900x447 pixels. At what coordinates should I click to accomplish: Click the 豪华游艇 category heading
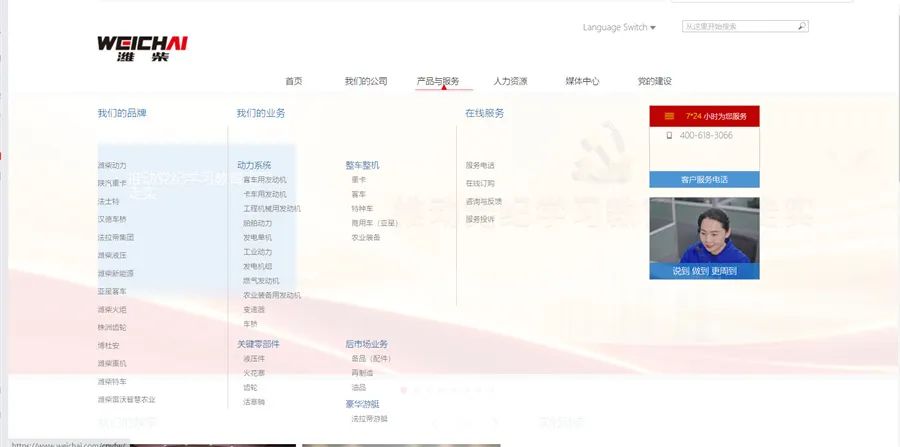(362, 405)
